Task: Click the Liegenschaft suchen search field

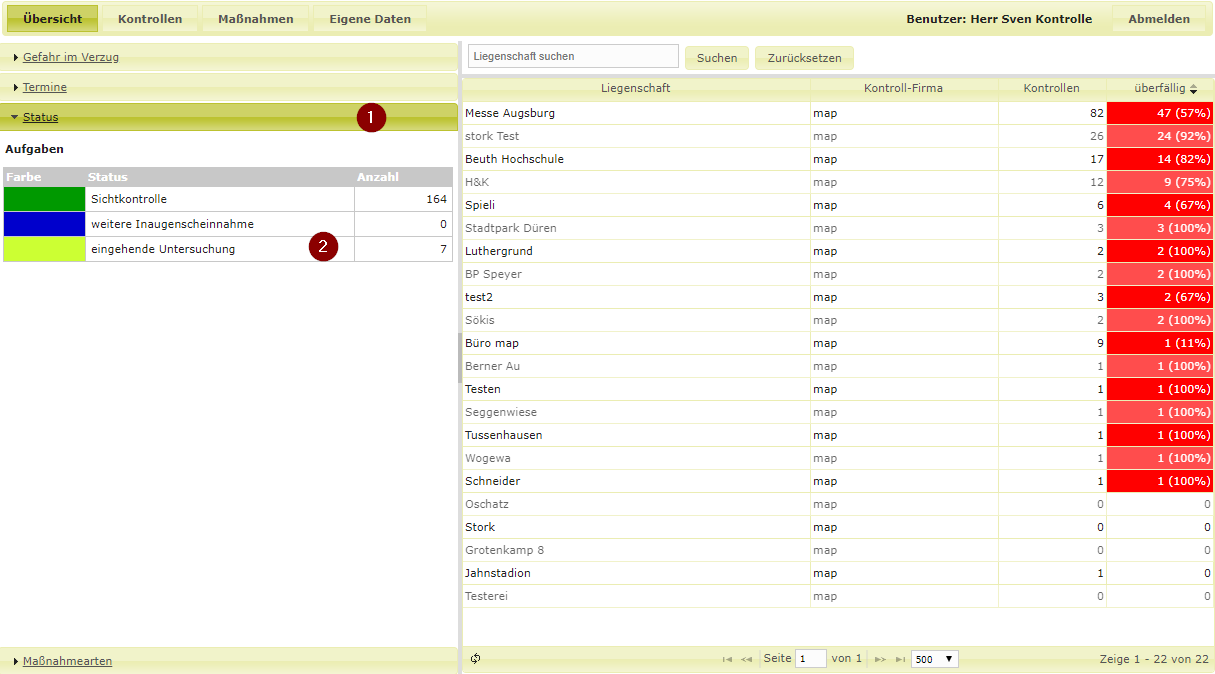Action: (x=573, y=57)
